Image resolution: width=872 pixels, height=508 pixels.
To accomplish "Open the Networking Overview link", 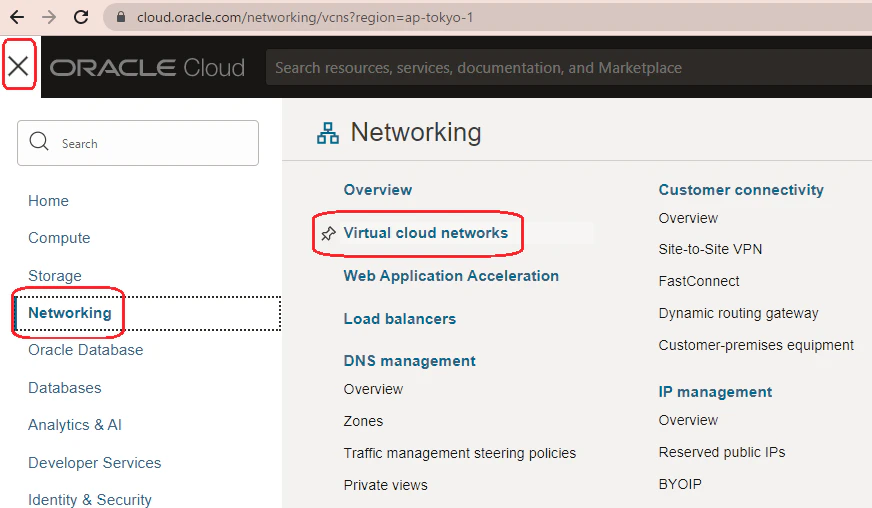I will [378, 190].
